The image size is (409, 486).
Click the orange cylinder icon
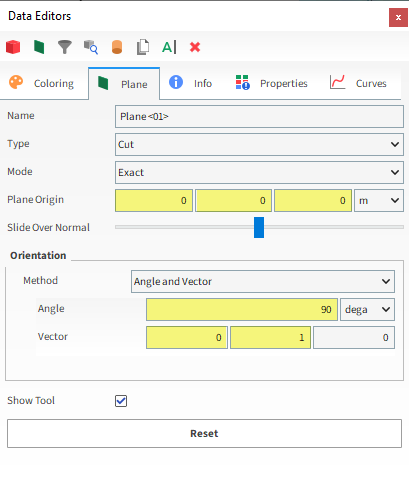coord(117,47)
